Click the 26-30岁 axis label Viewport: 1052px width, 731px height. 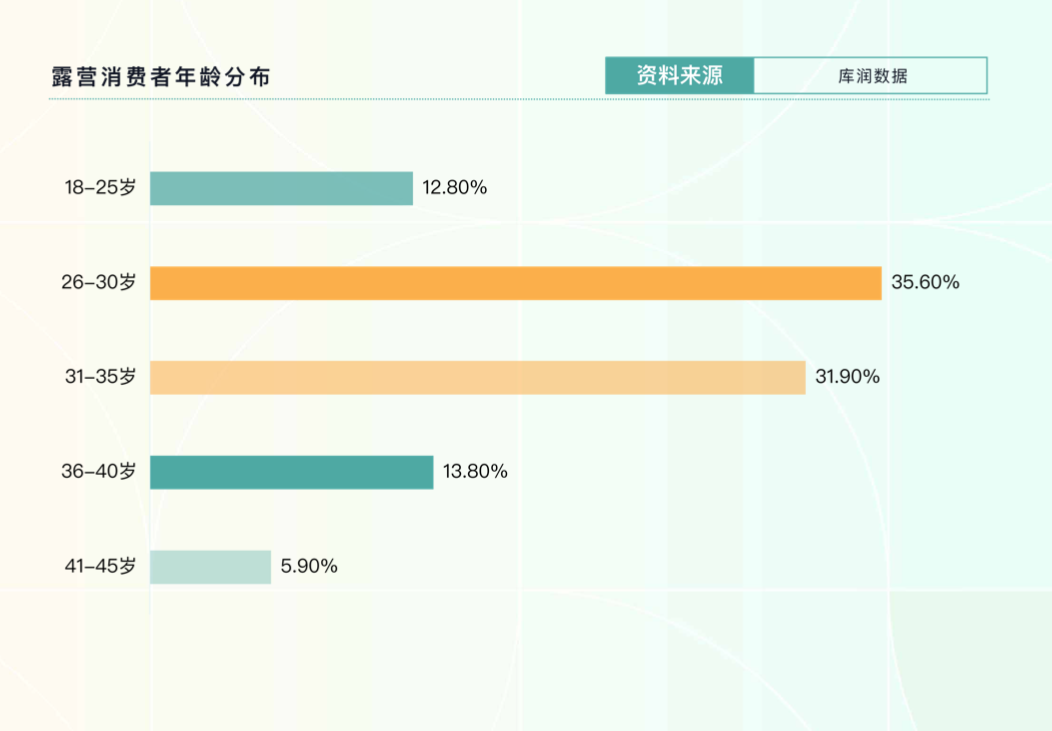point(98,282)
